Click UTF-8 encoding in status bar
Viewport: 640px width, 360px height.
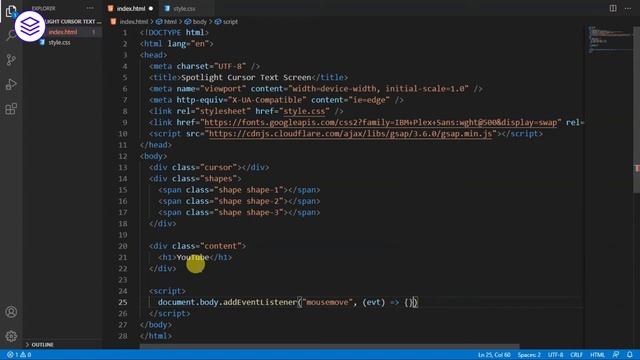[x=556, y=355]
